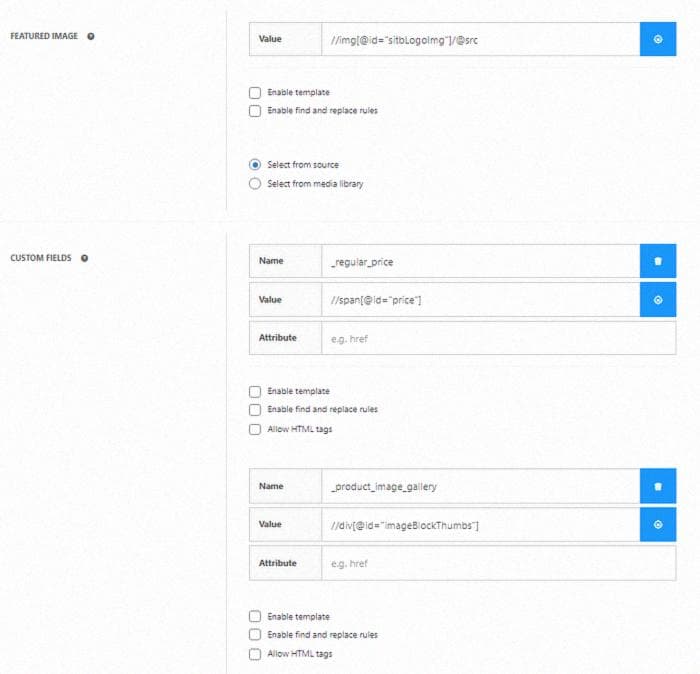The width and height of the screenshot is (700, 674).
Task: Edit Featured Image XPath value field
Action: pos(480,39)
